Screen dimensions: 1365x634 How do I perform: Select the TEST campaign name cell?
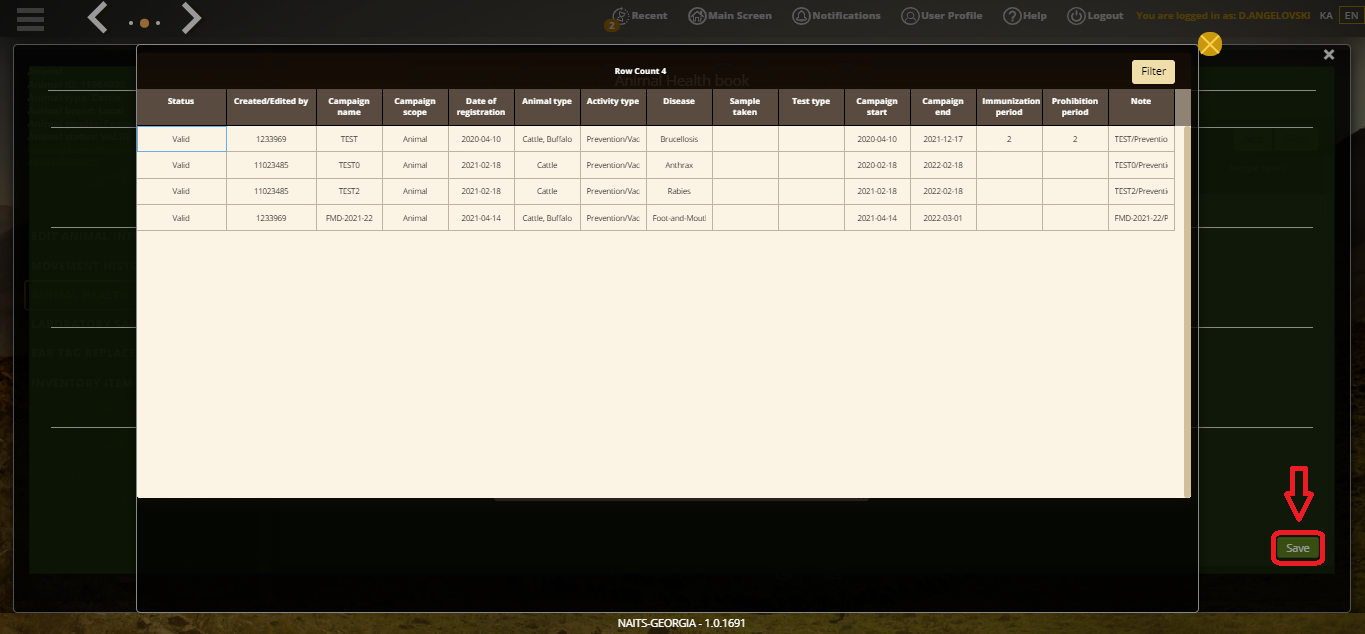349,139
